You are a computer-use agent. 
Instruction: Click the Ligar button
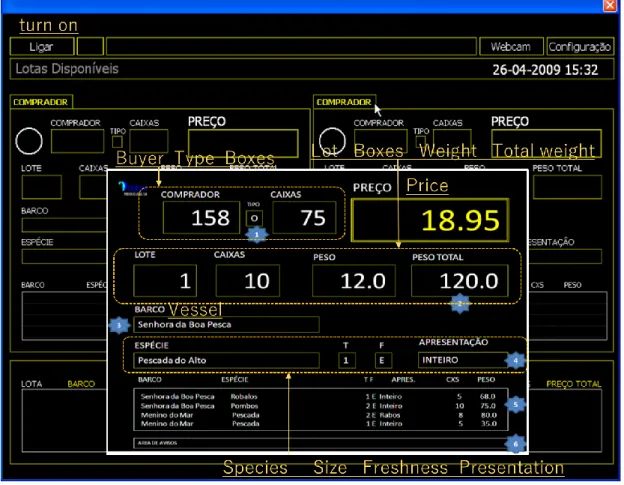[x=42, y=47]
